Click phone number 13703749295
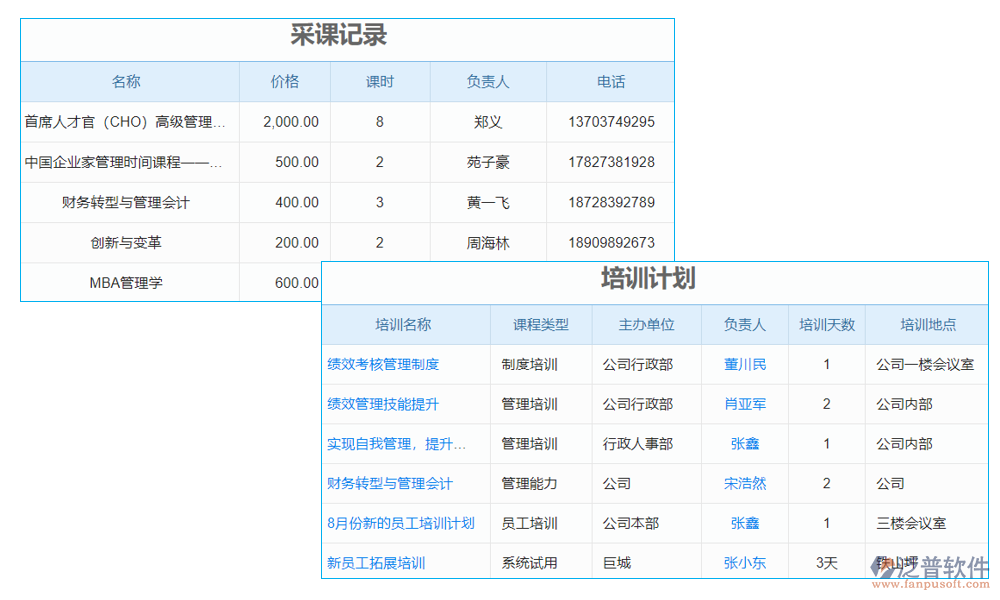The width and height of the screenshot is (1000, 600). point(610,122)
